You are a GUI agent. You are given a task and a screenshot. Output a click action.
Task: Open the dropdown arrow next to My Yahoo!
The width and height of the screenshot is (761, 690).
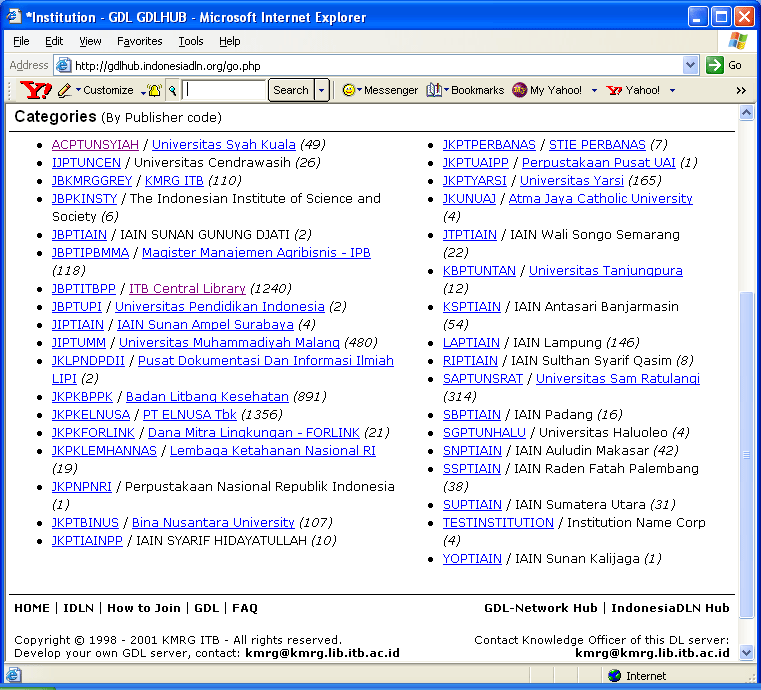[594, 90]
